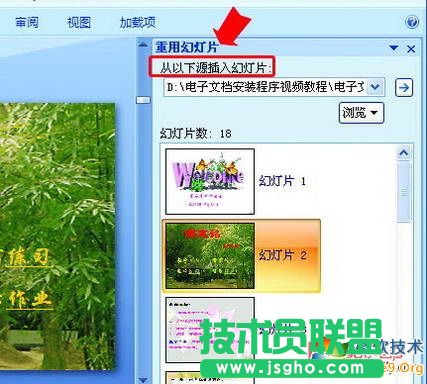This screenshot has height=384, width=427.
Task: Click the 重用幻灯片 pane title
Action: tap(187, 48)
